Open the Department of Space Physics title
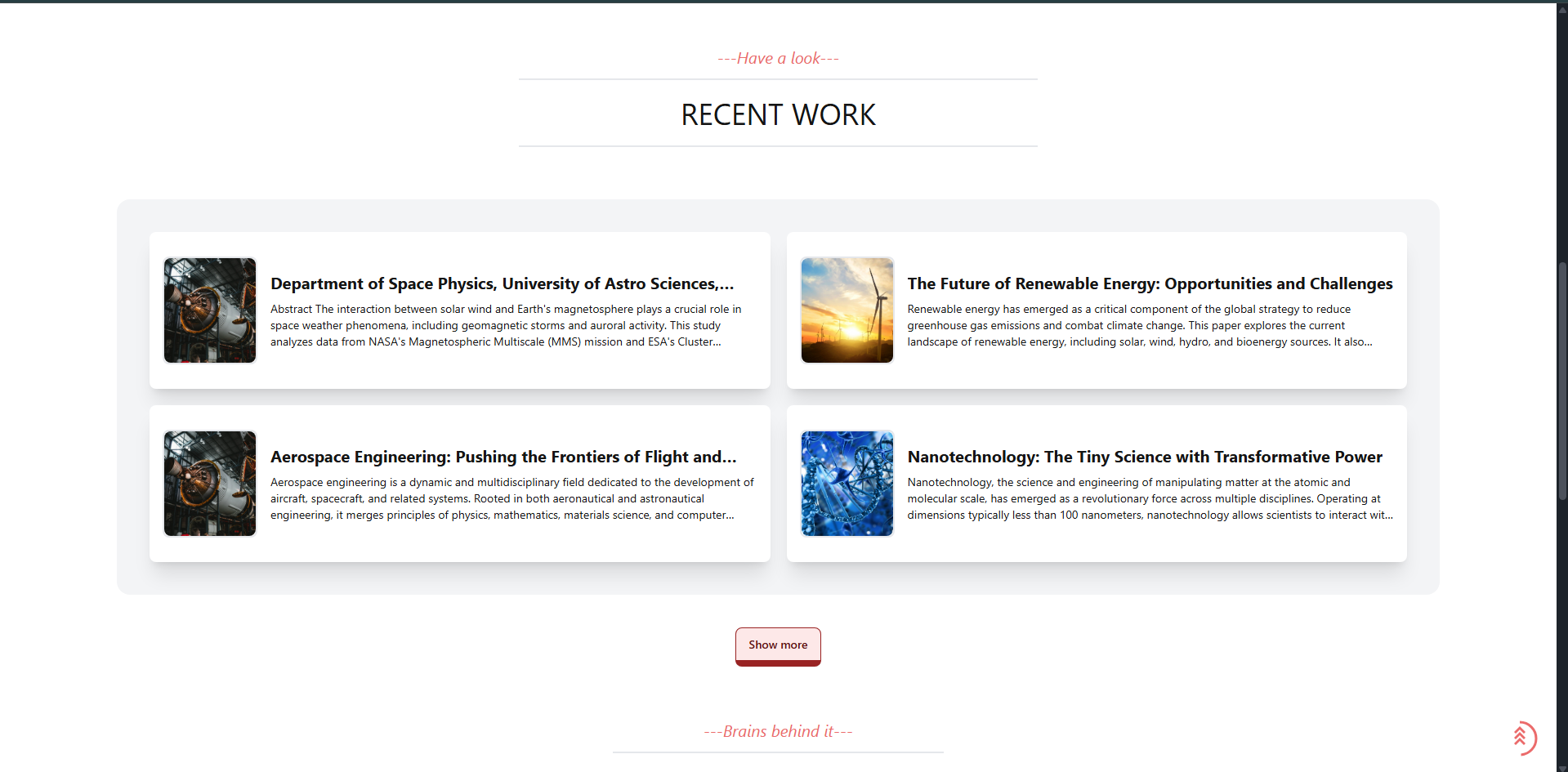The width and height of the screenshot is (1568, 772). click(502, 283)
